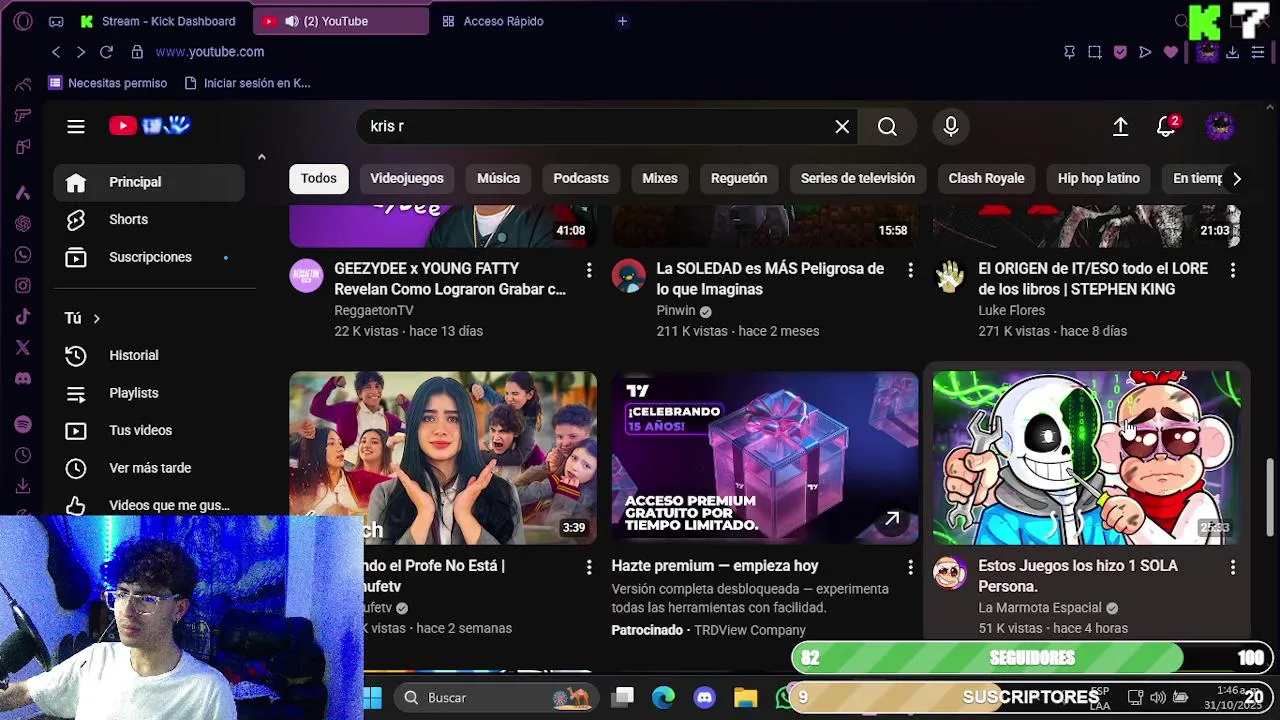Expand the 'Tú' section chevron
Viewport: 1280px width, 720px height.
(x=97, y=318)
